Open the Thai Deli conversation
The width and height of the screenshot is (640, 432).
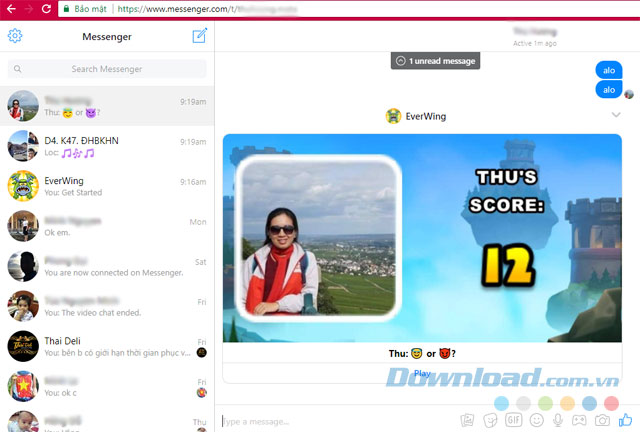[x=107, y=346]
